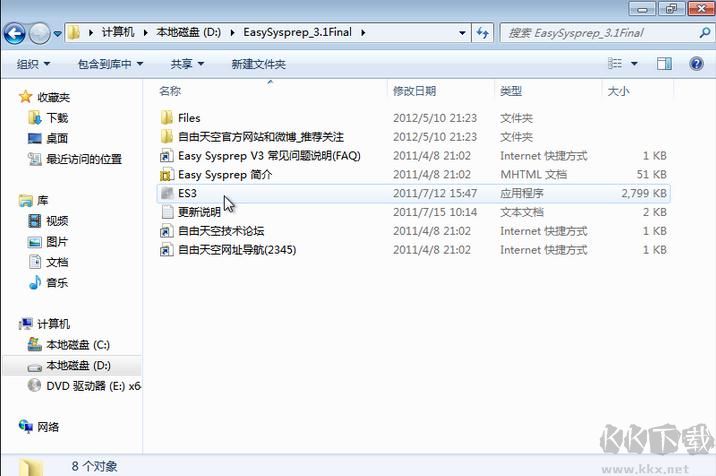Open the 共享 menu
Screen dimensions: 716x476
(187, 64)
